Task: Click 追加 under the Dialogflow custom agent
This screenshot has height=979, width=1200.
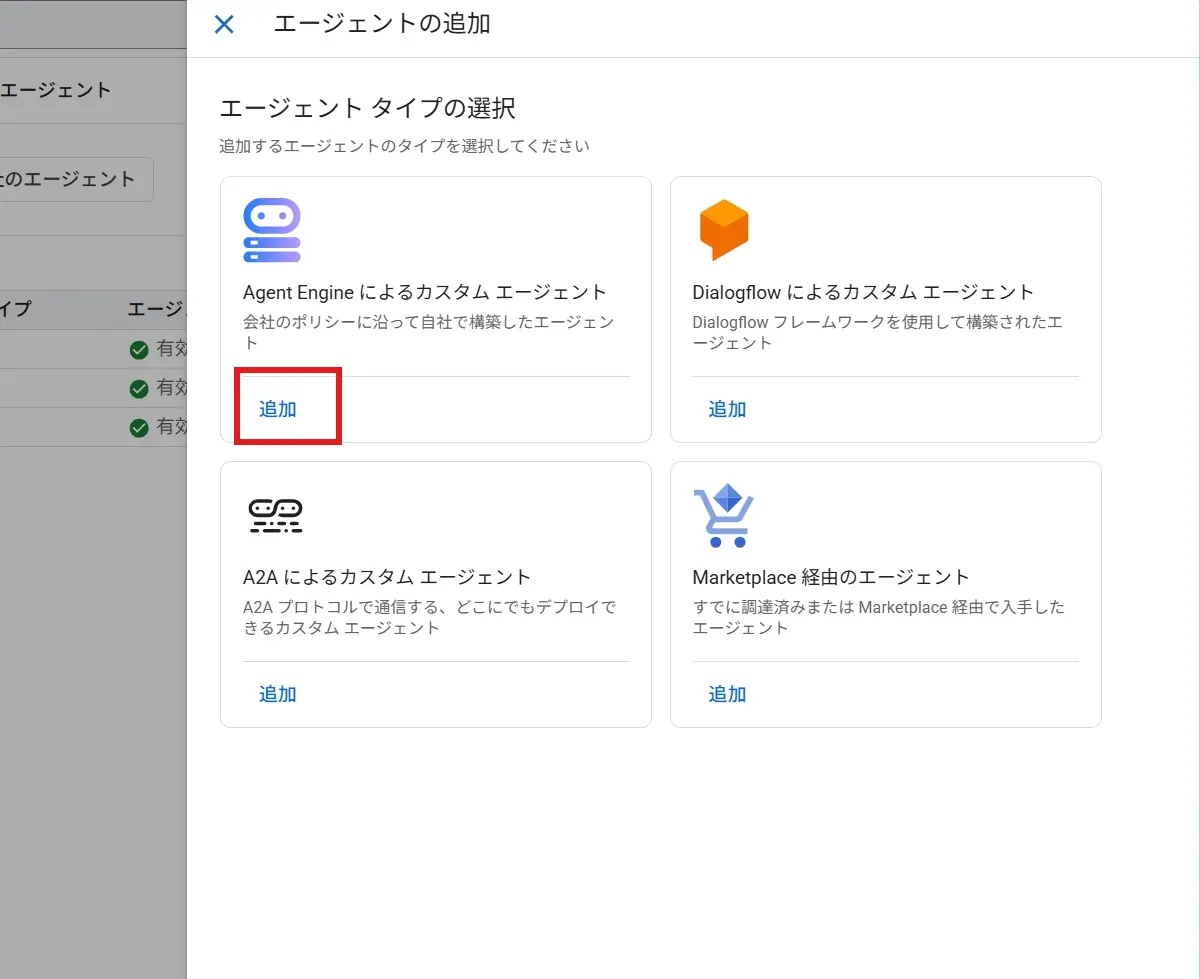Action: (x=727, y=409)
